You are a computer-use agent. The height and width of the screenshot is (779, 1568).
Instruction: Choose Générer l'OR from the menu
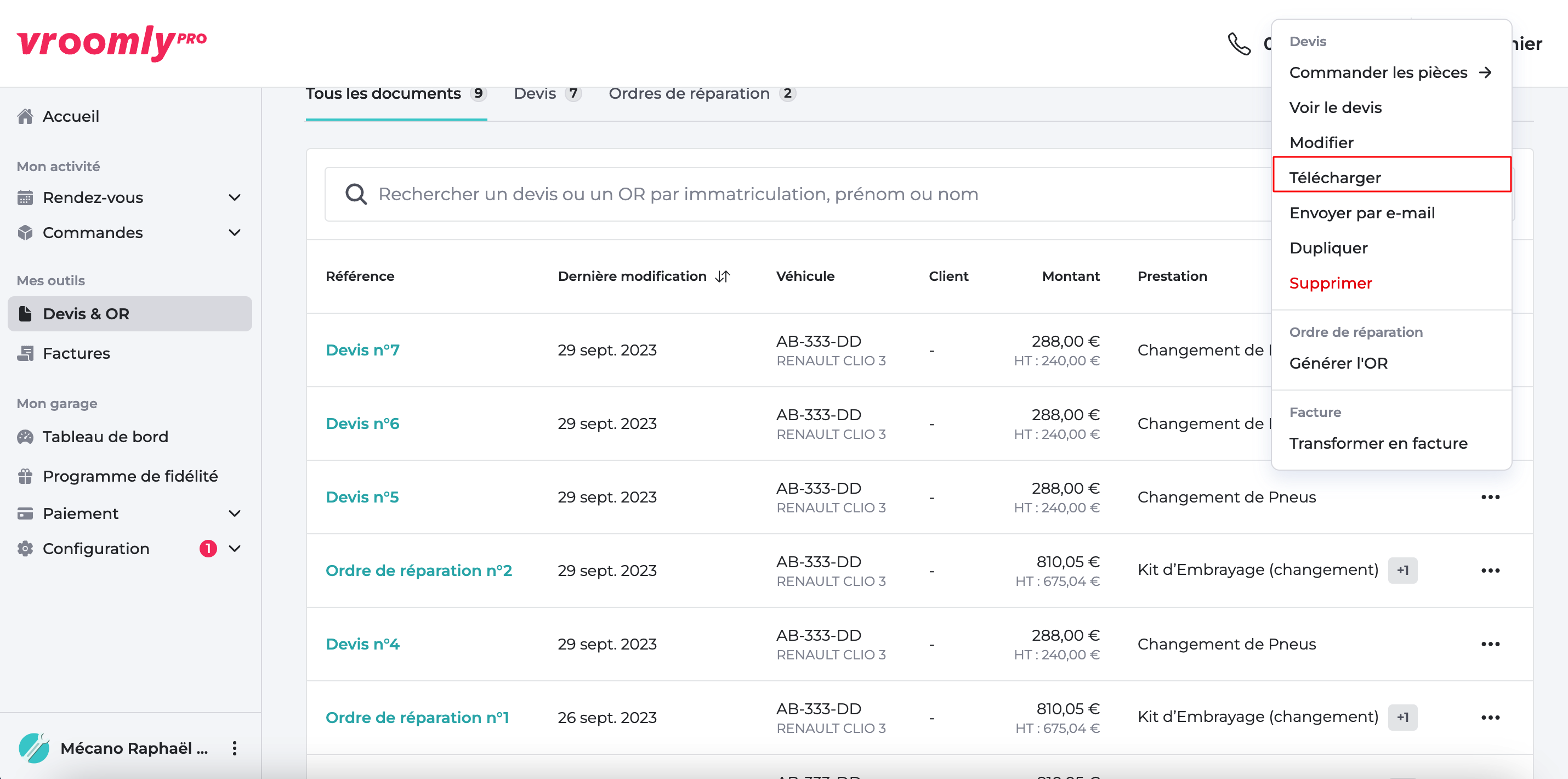pyautogui.click(x=1391, y=364)
